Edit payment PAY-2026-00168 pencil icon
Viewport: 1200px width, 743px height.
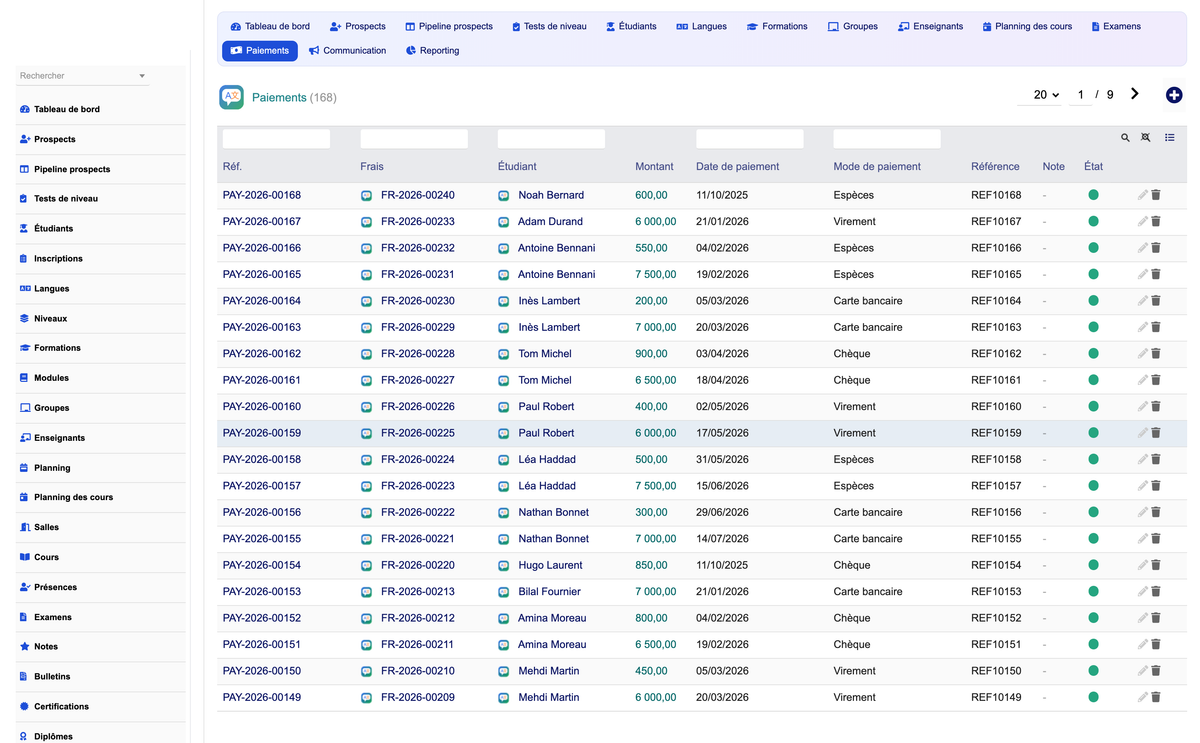[1143, 195]
